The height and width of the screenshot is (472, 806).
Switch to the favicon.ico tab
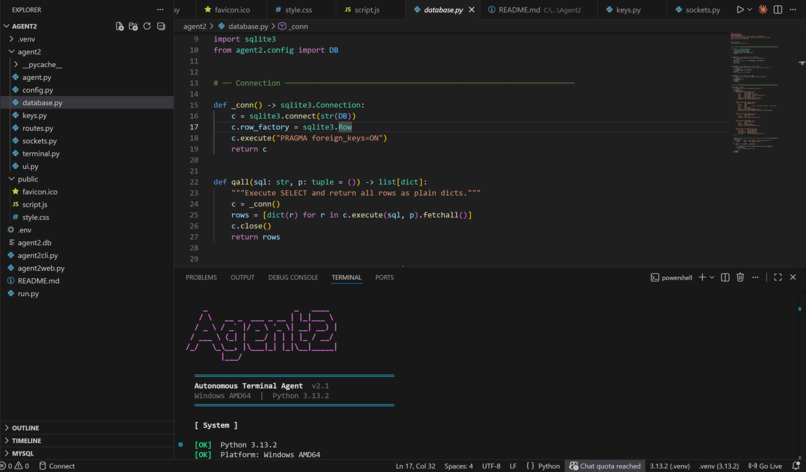click(x=227, y=10)
